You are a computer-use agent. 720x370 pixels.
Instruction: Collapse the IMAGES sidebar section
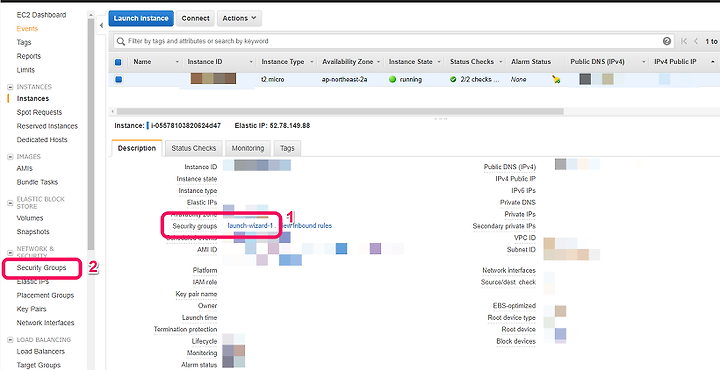pos(10,157)
